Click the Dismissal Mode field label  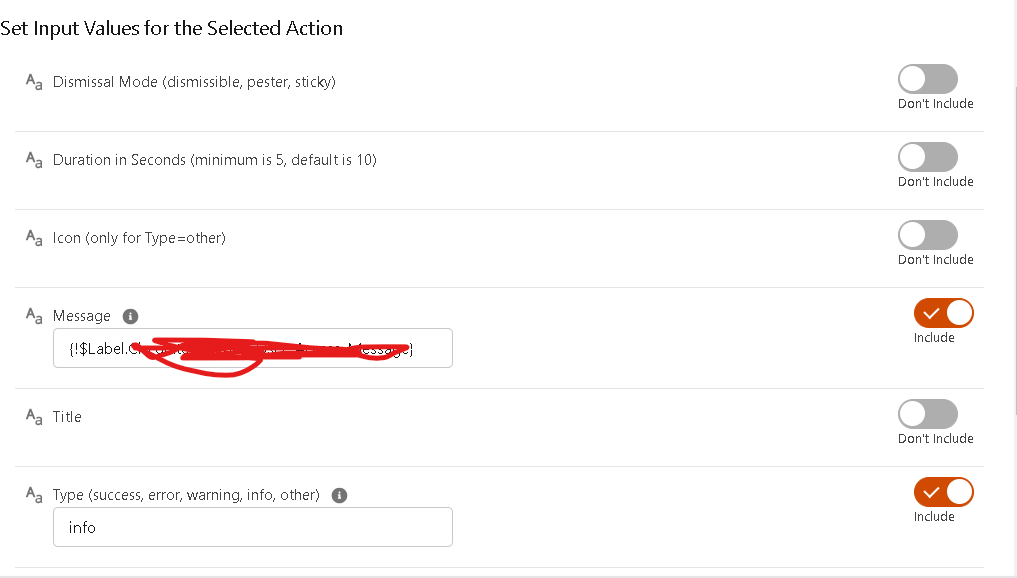(194, 82)
